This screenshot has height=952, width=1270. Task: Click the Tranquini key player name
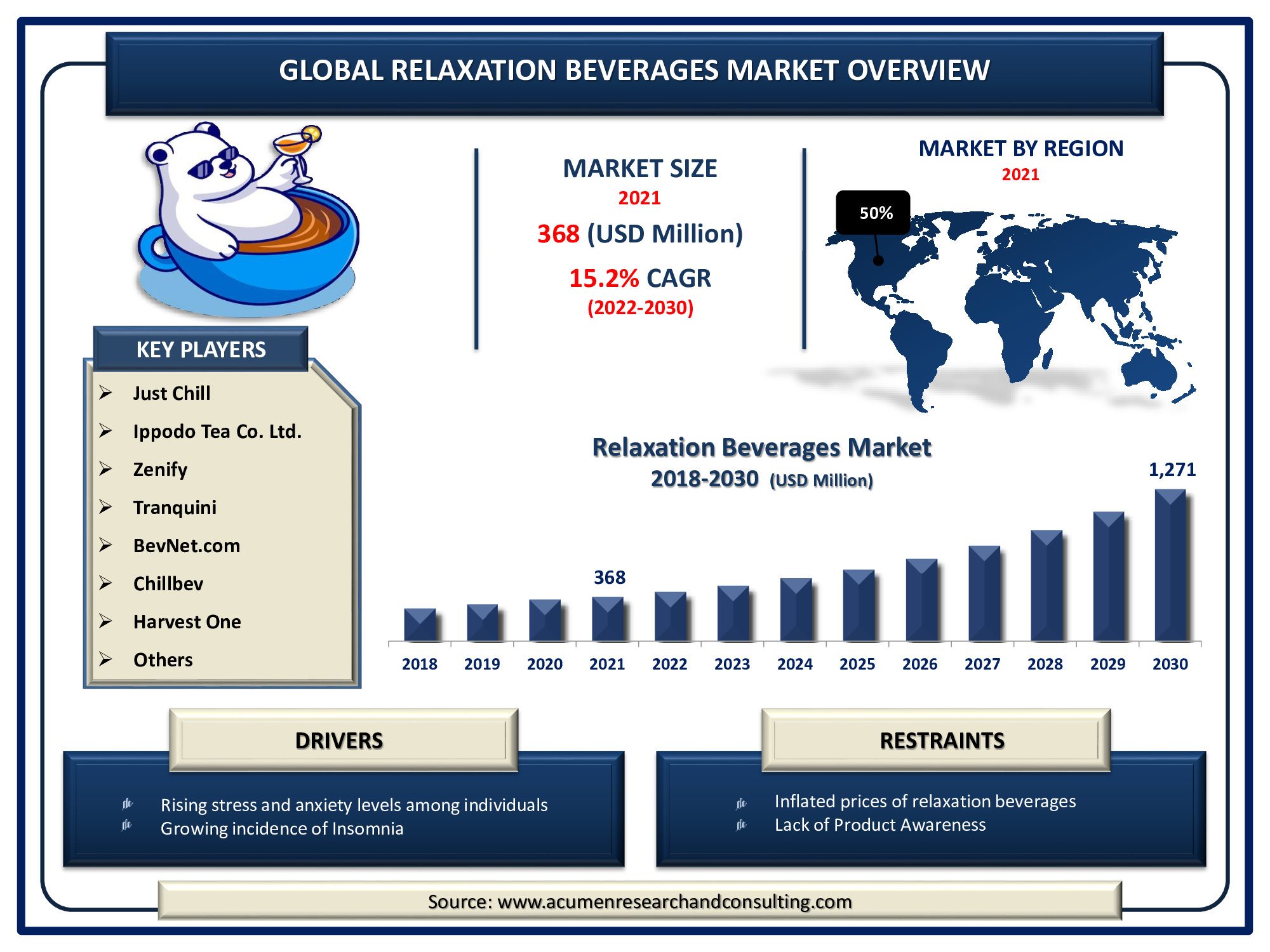(175, 508)
